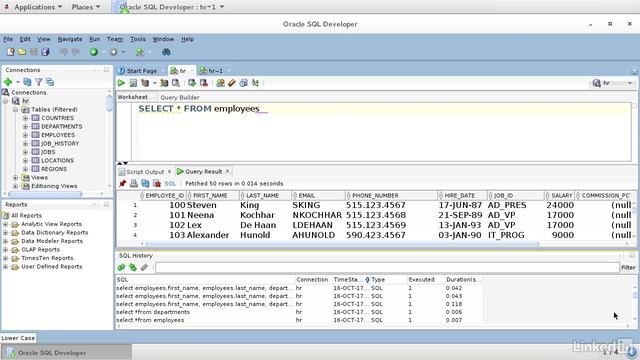Click the Replace icon in SQL History toolbar
The image size is (640, 360).
point(133,267)
